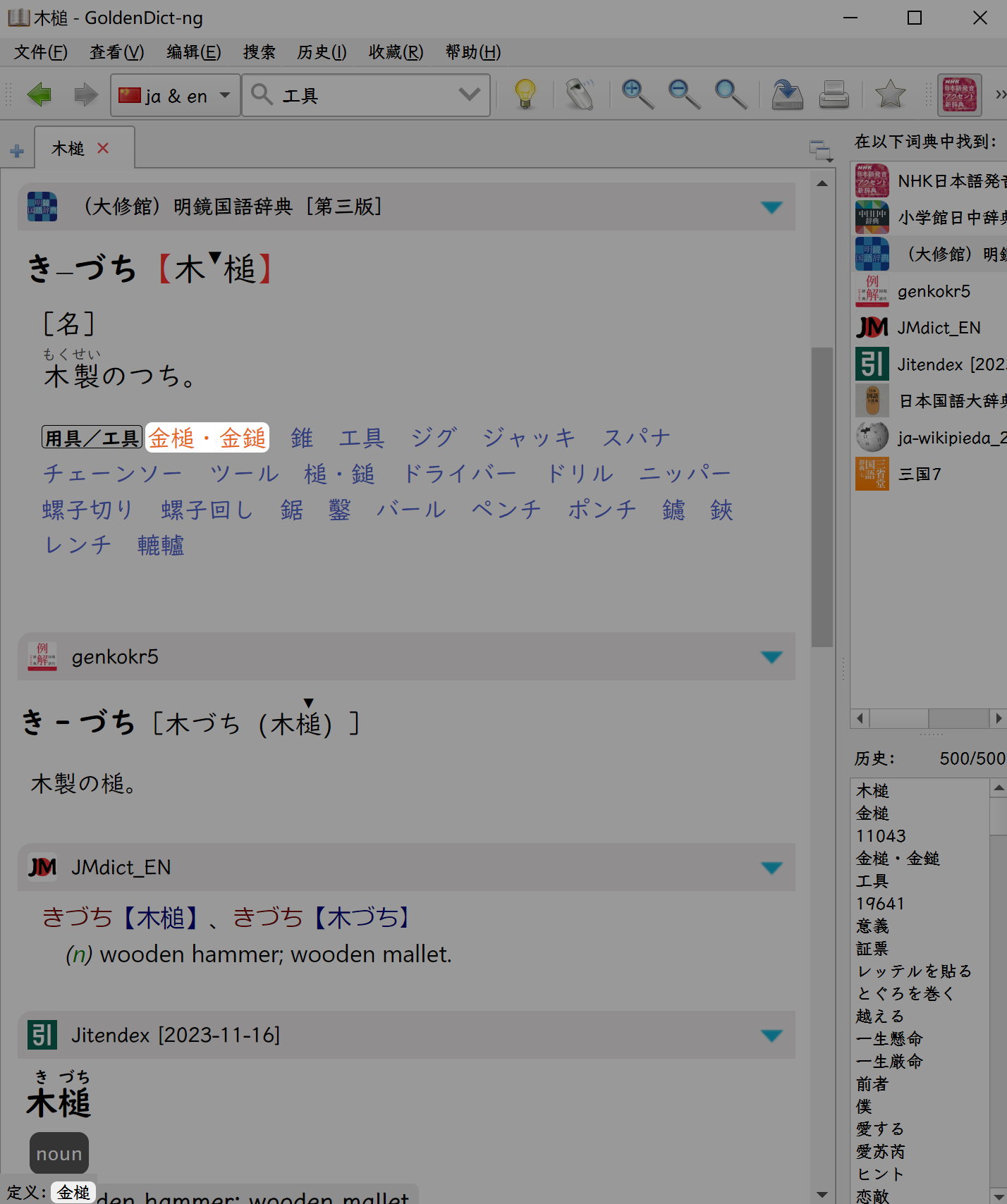The width and height of the screenshot is (1007, 1204).
Task: Click the save article icon
Action: click(787, 94)
